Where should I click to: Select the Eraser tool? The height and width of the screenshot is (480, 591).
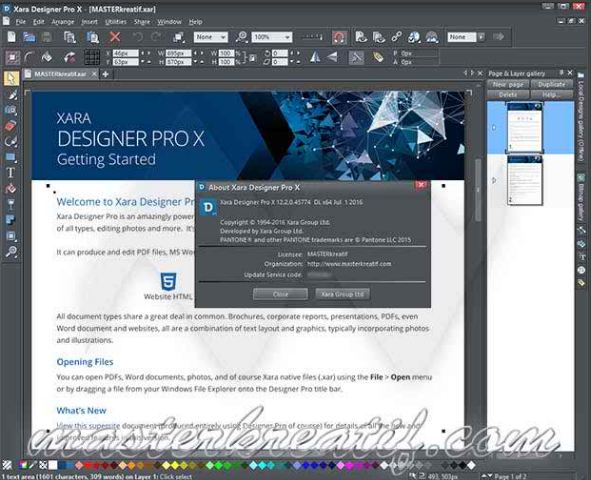coord(11,125)
